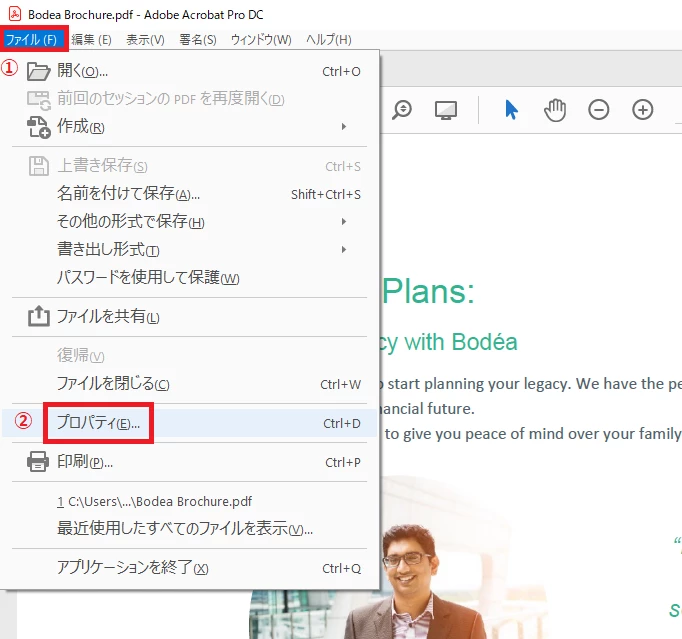The image size is (682, 639).
Task: Select 作成(R) menu entry
Action: tap(189, 127)
